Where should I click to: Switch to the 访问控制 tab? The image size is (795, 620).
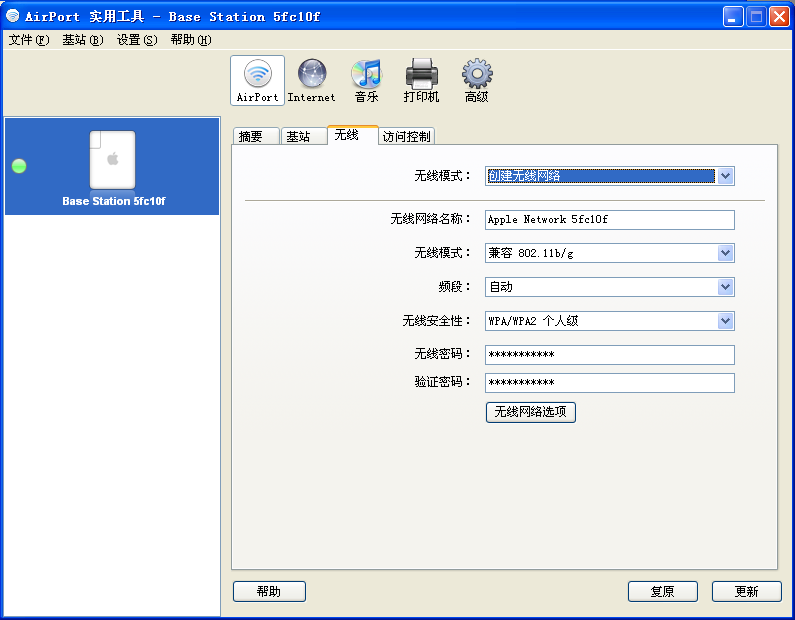pos(407,136)
